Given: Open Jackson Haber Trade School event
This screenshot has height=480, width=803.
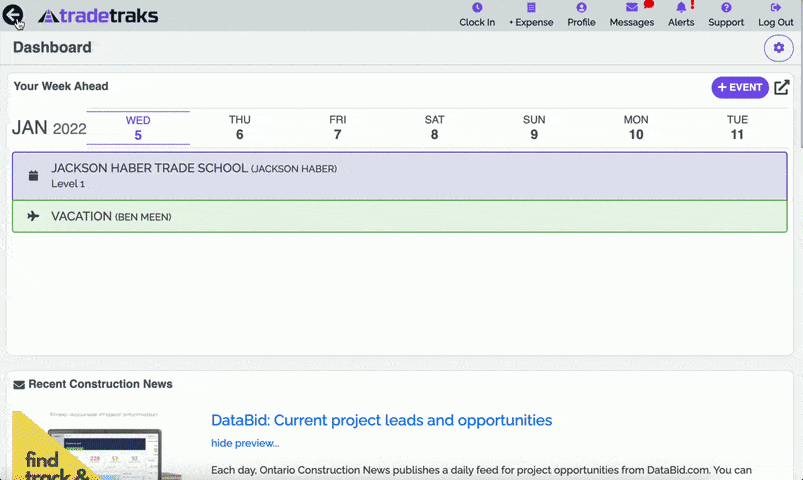Looking at the screenshot, I should 399,176.
